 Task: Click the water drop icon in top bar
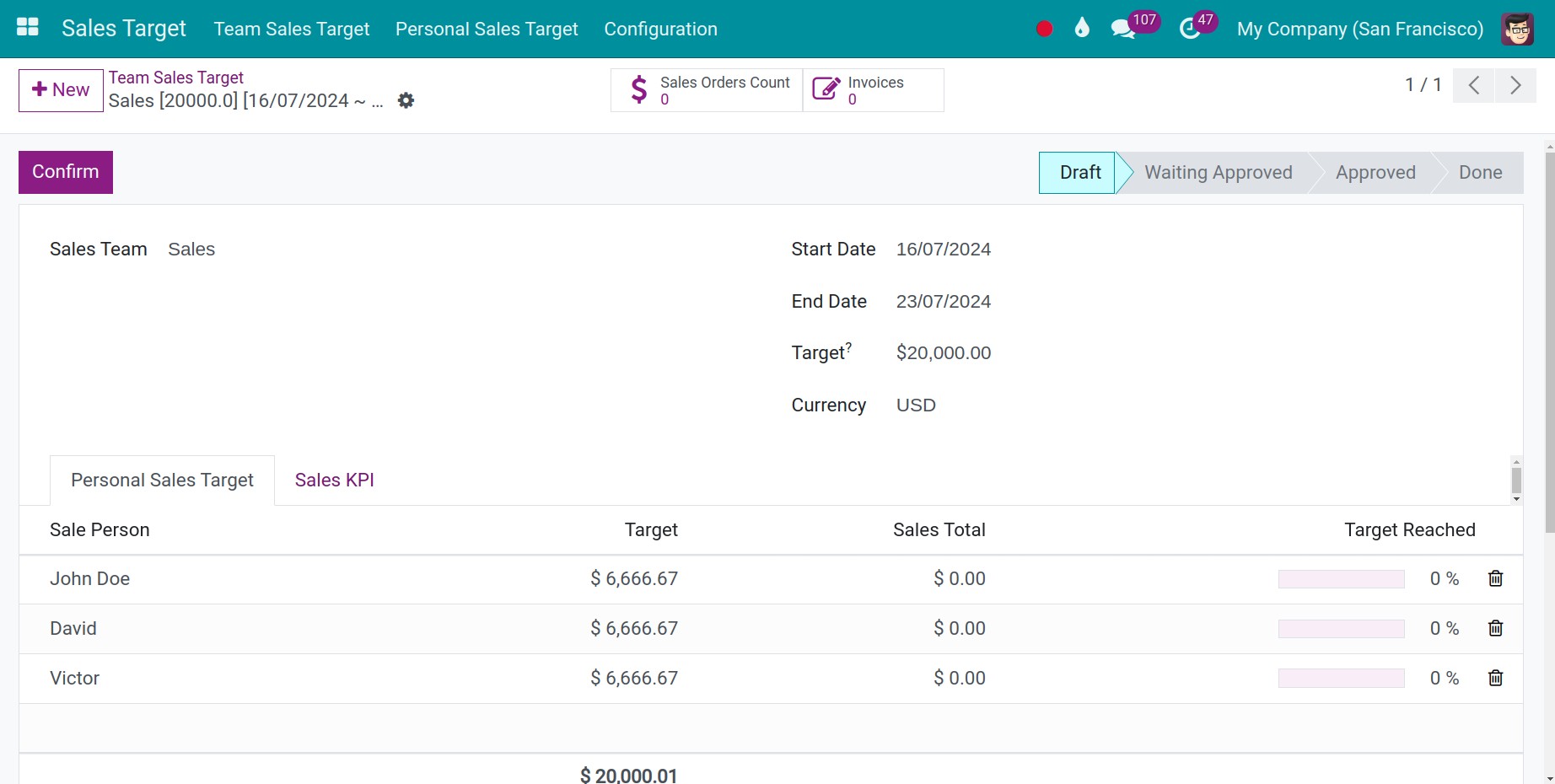(1082, 28)
